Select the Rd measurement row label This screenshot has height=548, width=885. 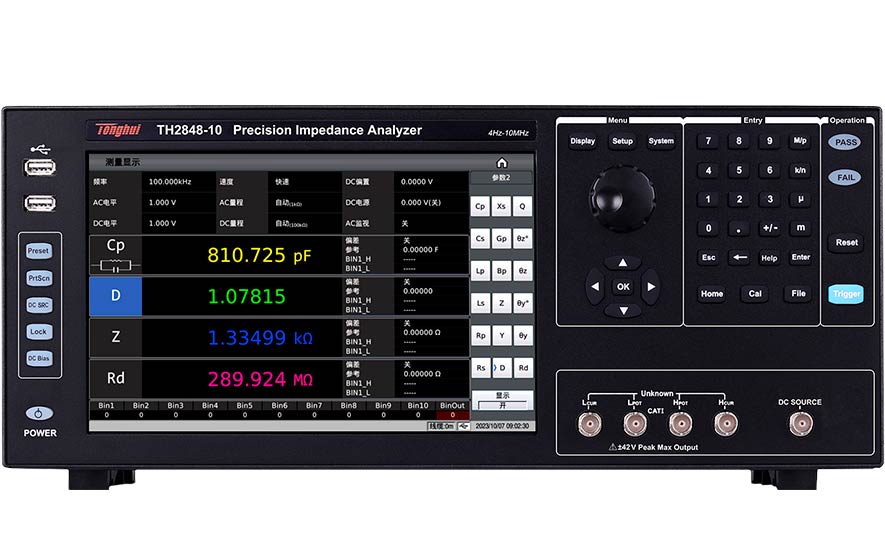tap(116, 378)
